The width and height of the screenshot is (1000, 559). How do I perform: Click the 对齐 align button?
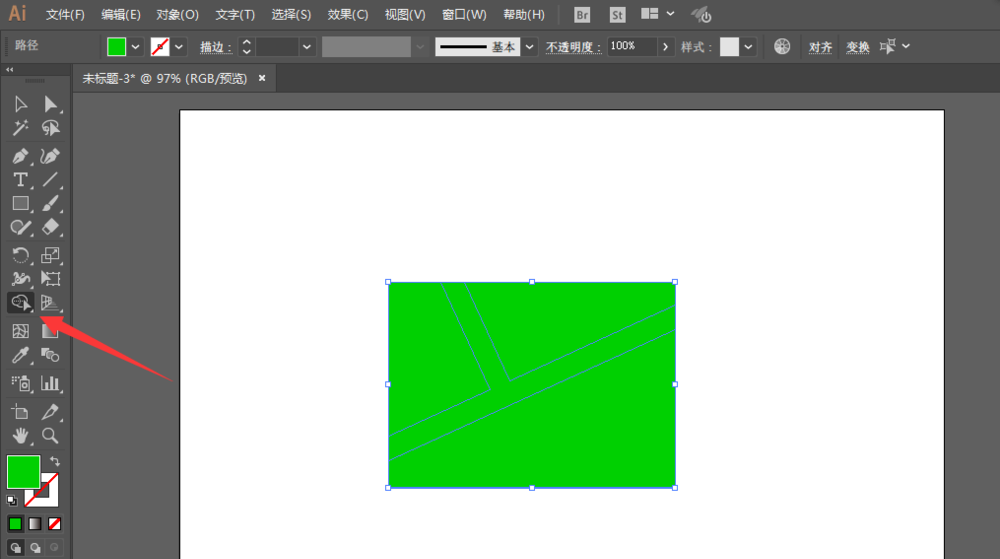pyautogui.click(x=820, y=47)
